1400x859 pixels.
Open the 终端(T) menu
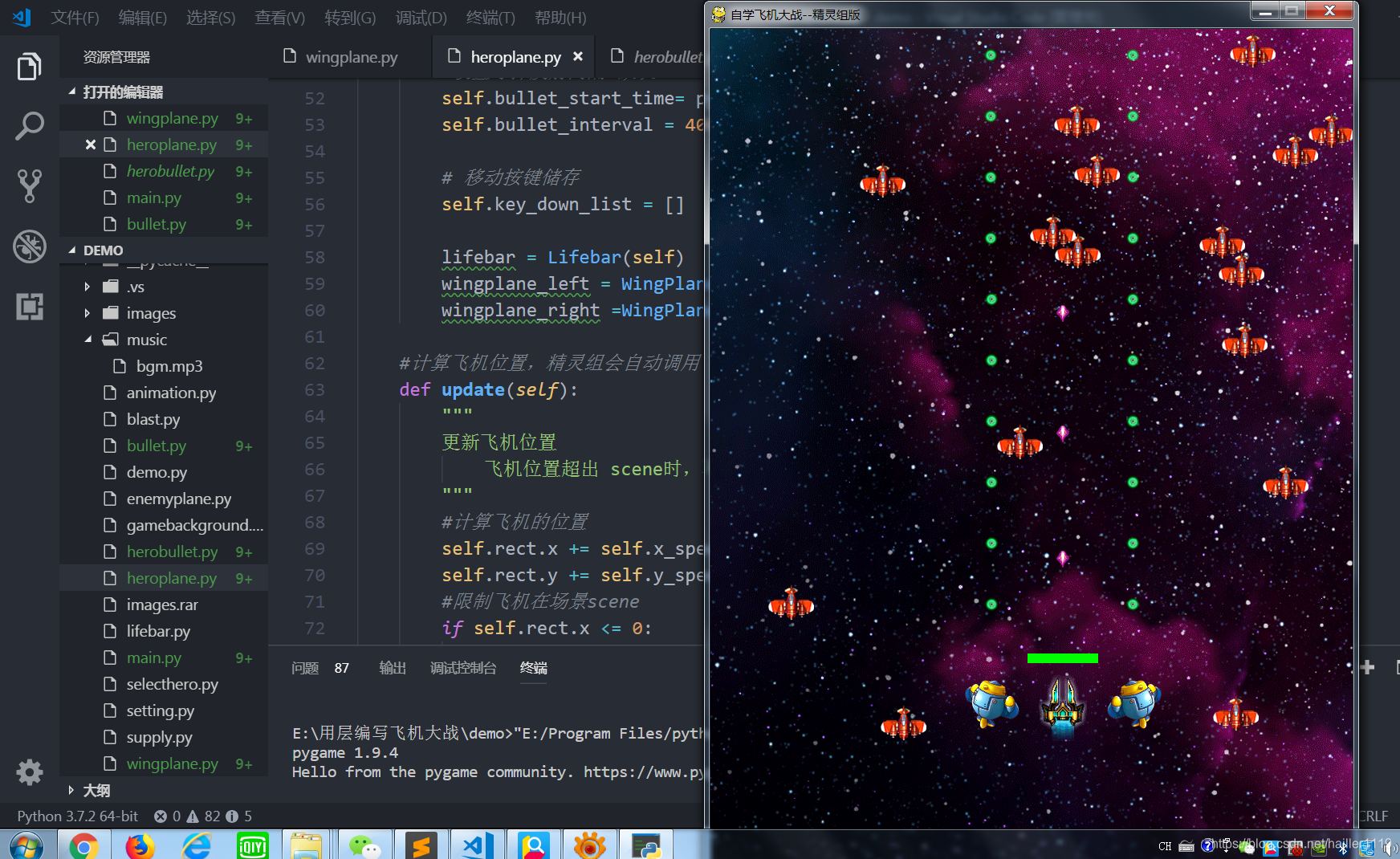[x=490, y=17]
